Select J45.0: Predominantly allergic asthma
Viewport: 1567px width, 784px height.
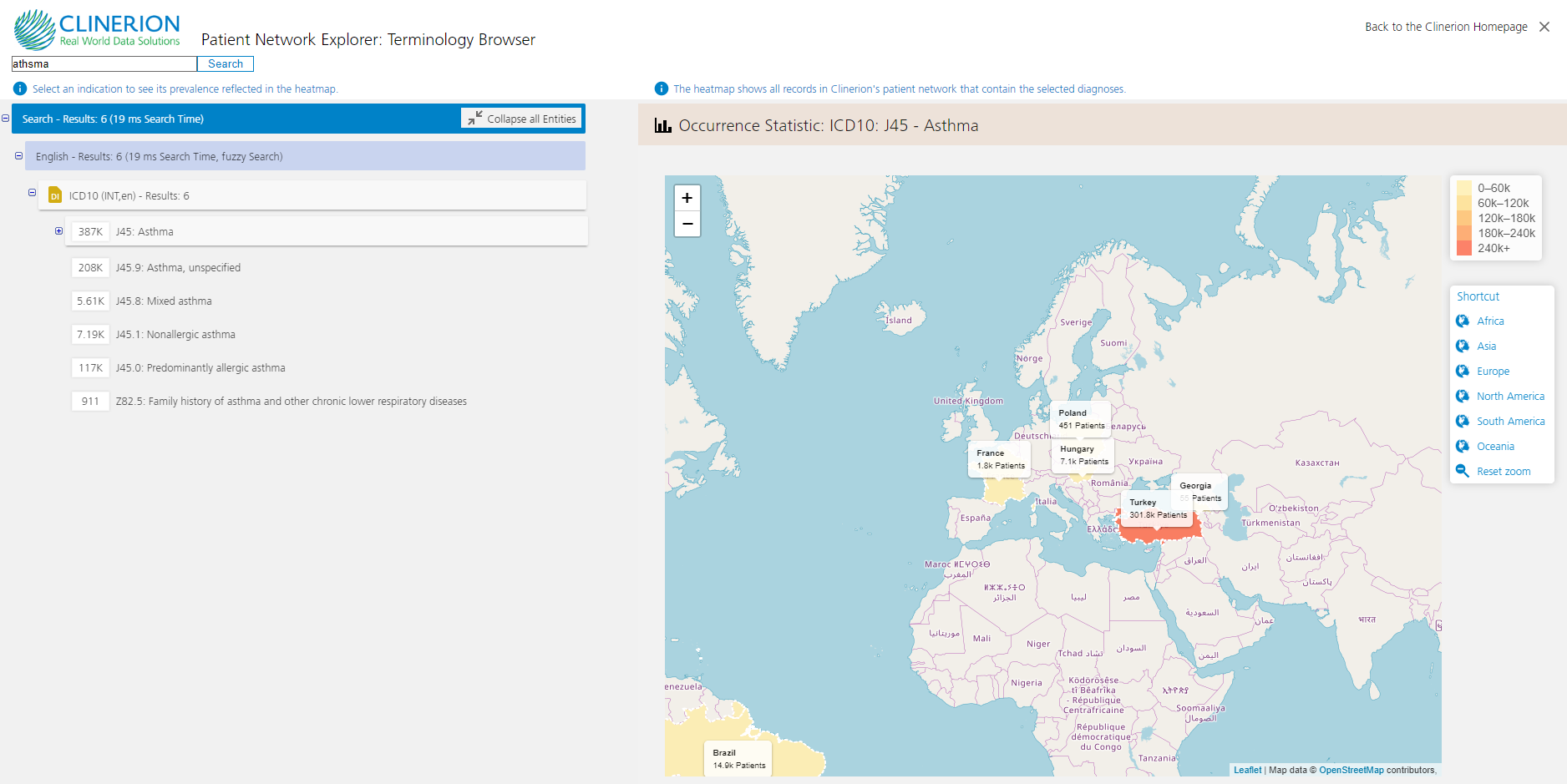point(200,367)
